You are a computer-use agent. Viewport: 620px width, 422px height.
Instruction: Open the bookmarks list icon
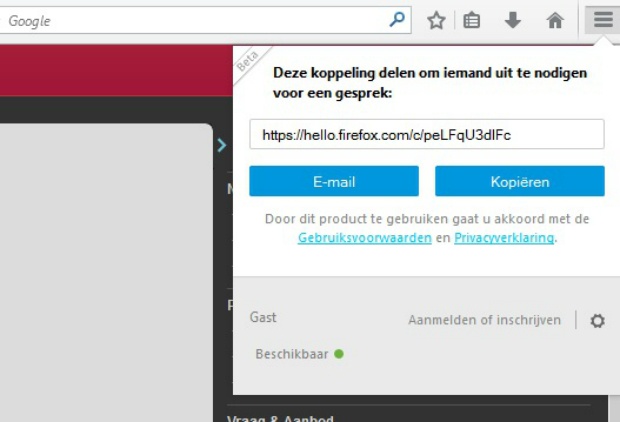pos(471,20)
